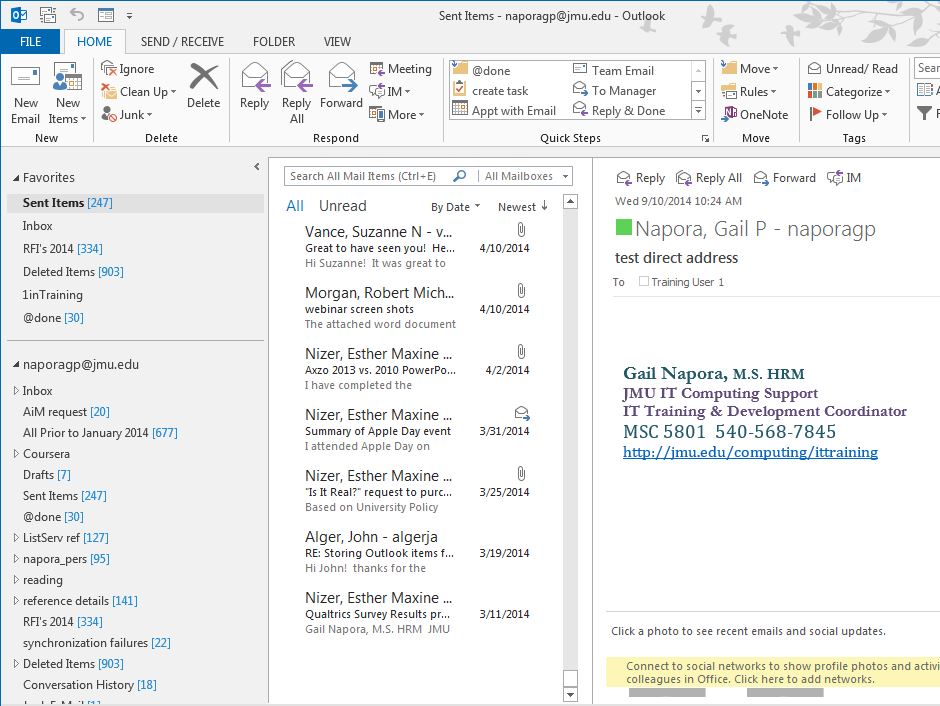Click the message list scroll-up arrow
The height and width of the screenshot is (706, 940).
click(571, 201)
